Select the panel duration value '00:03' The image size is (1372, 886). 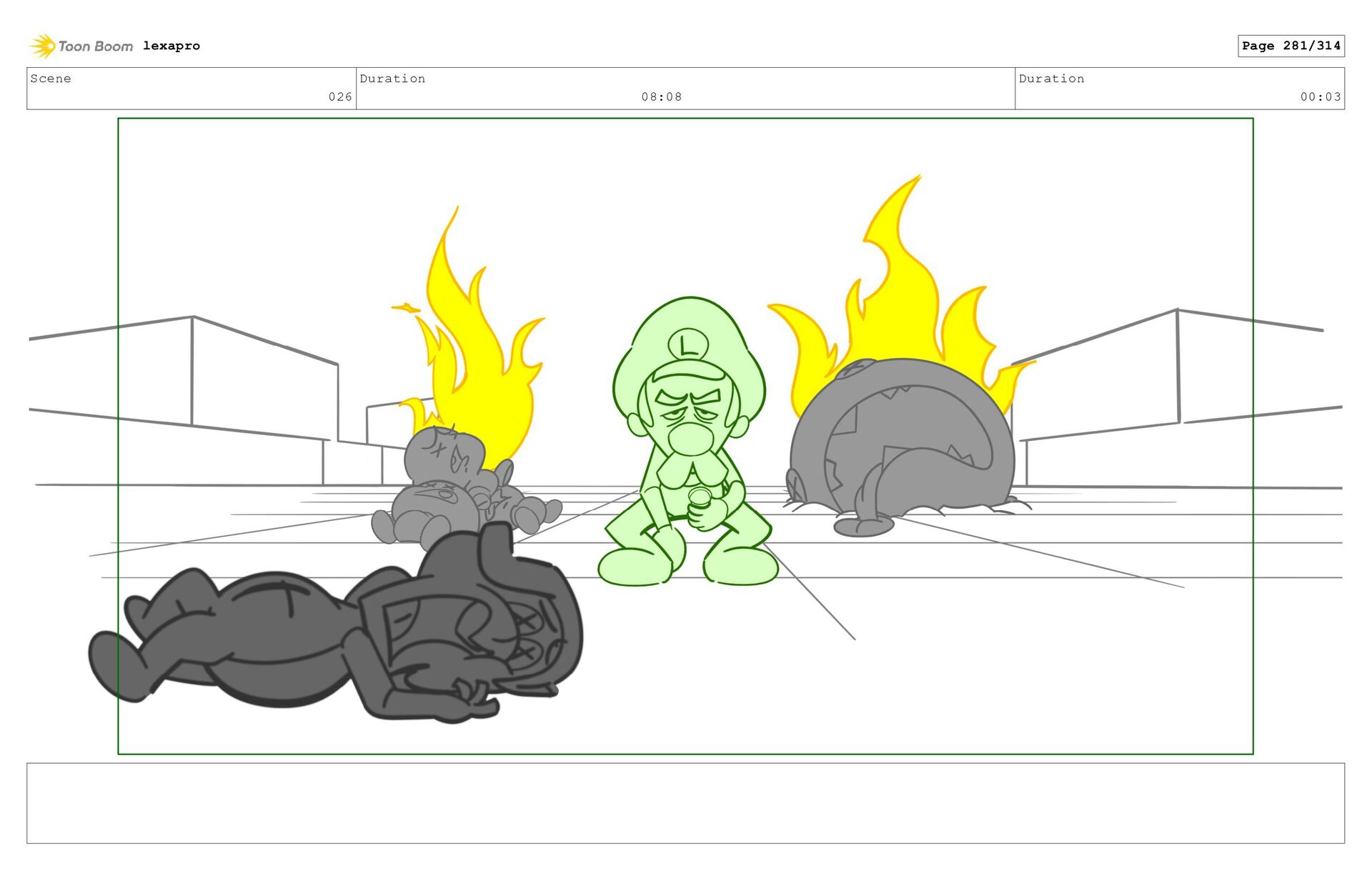pyautogui.click(x=1321, y=96)
